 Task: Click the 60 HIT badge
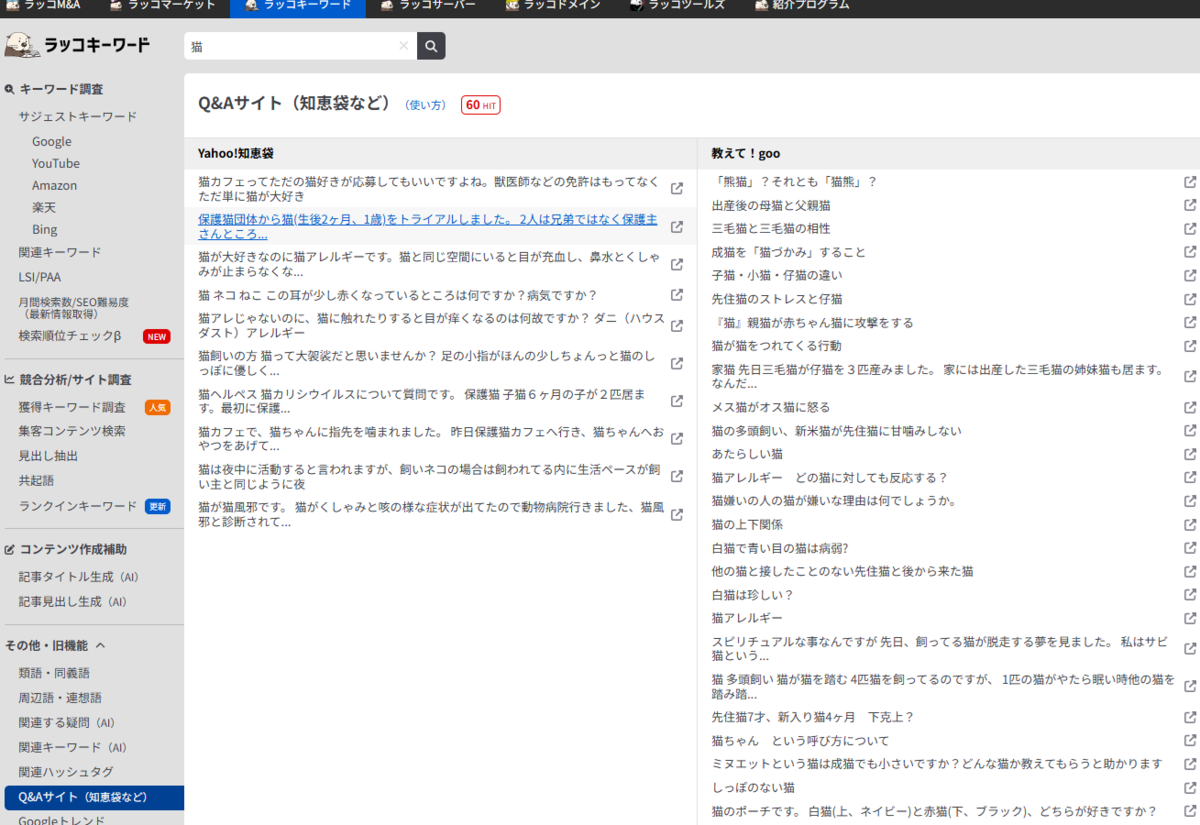481,105
